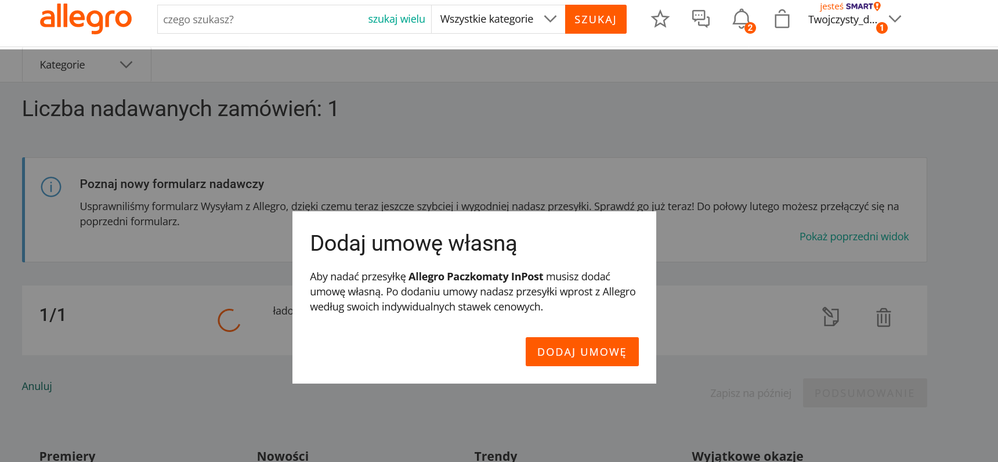The width and height of the screenshot is (998, 462).
Task: Expand the Kategorie menu
Action: (x=86, y=65)
